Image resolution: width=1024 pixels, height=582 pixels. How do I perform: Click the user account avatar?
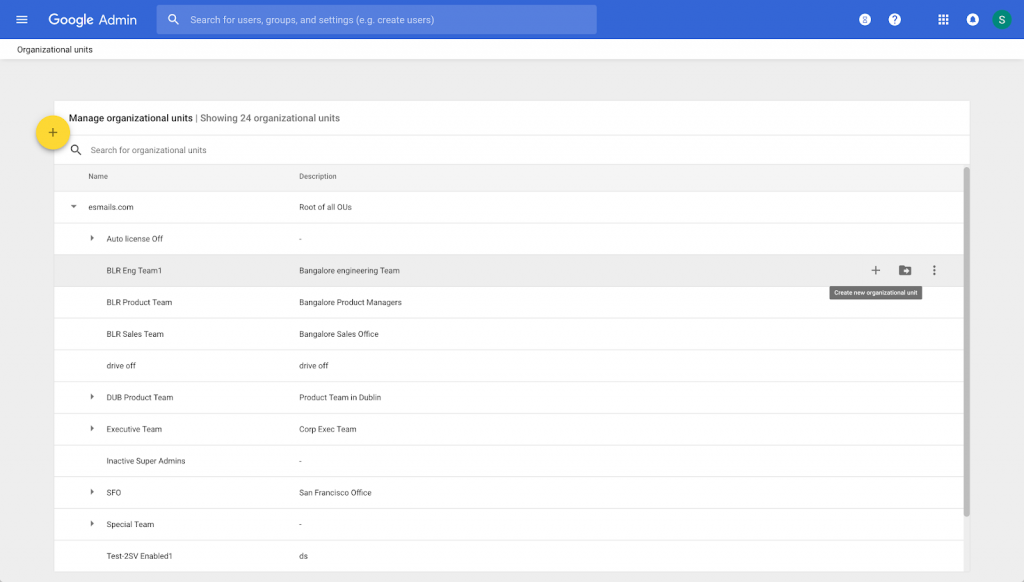click(x=1001, y=20)
